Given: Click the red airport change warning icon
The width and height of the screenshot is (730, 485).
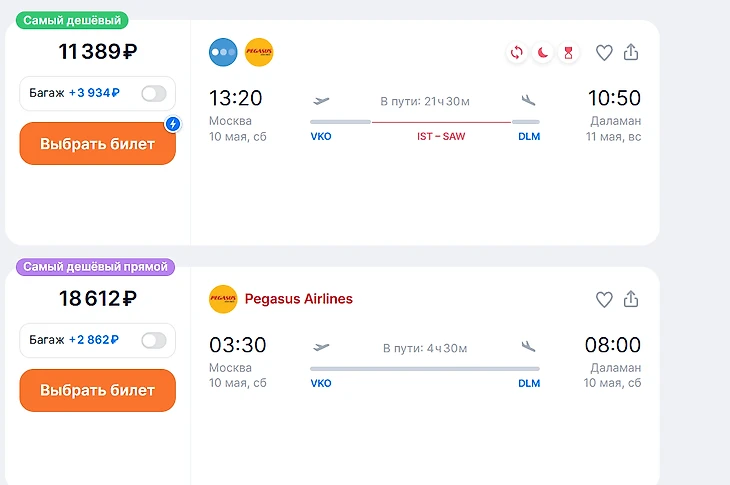Looking at the screenshot, I should [516, 53].
